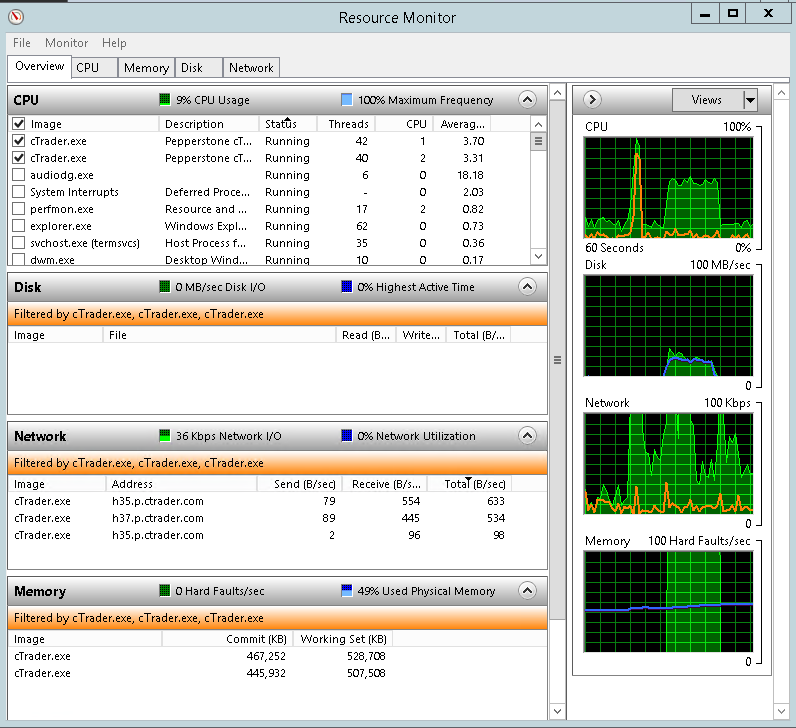796x728 pixels.
Task: Sort network list by Total (B/sec) column
Action: 470,484
